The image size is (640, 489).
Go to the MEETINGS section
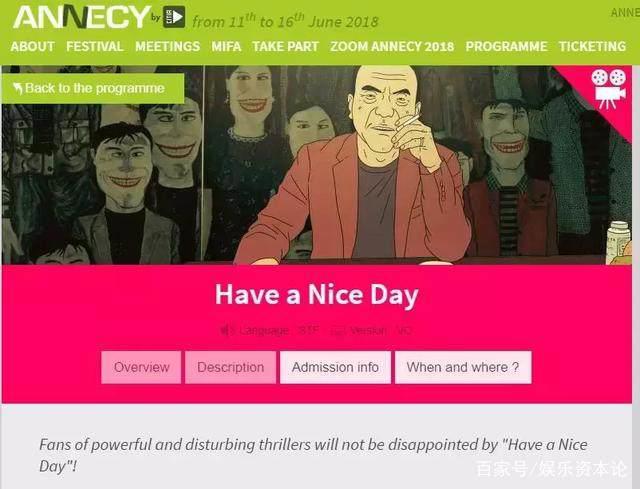[x=167, y=47]
